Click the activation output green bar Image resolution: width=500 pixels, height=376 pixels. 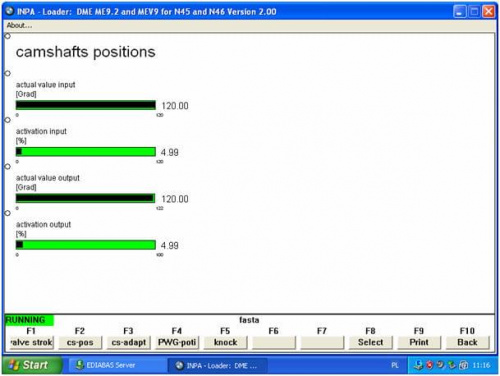coord(86,245)
